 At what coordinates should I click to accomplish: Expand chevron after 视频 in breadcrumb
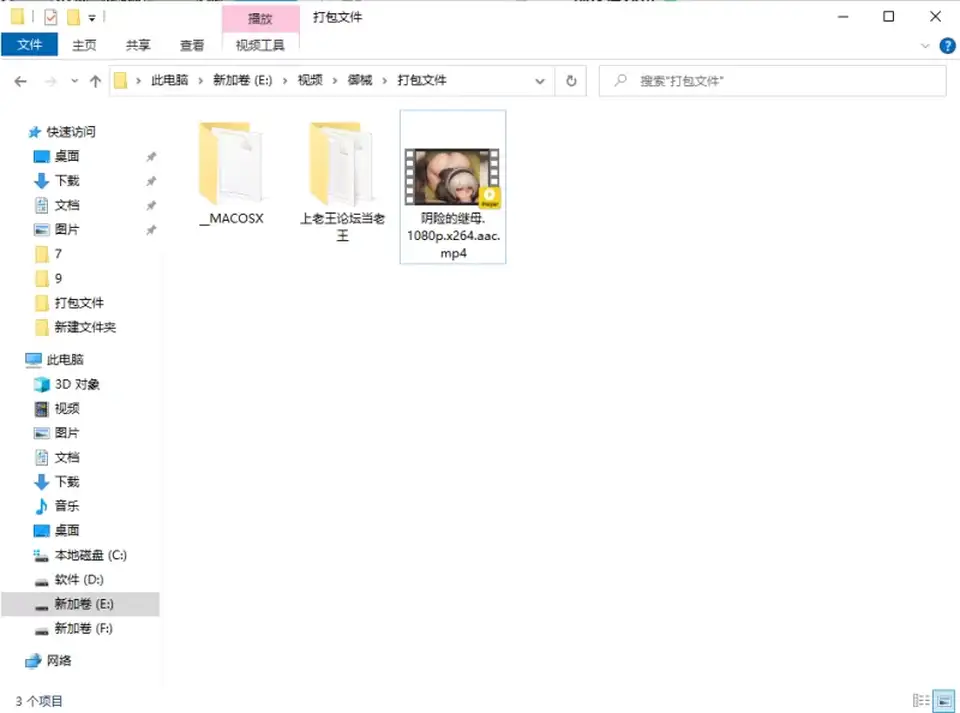(x=335, y=81)
